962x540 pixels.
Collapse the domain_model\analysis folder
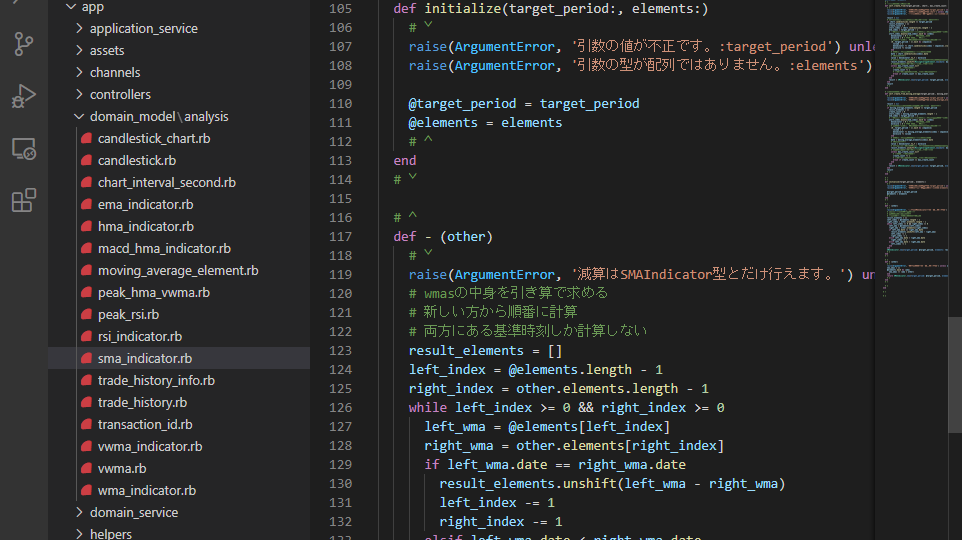click(79, 116)
